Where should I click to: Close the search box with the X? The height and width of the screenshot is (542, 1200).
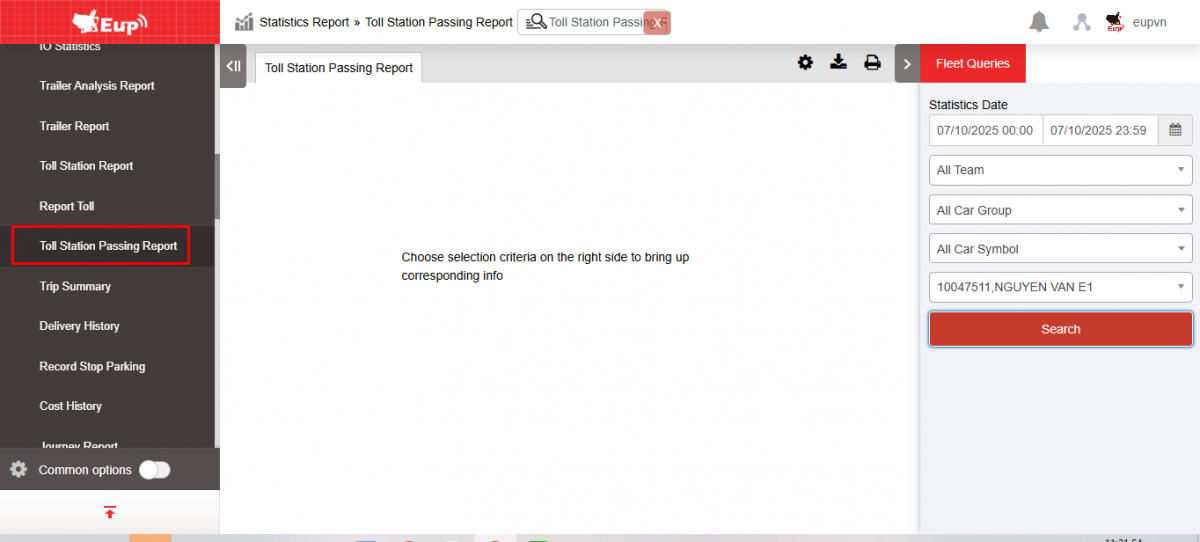657,22
